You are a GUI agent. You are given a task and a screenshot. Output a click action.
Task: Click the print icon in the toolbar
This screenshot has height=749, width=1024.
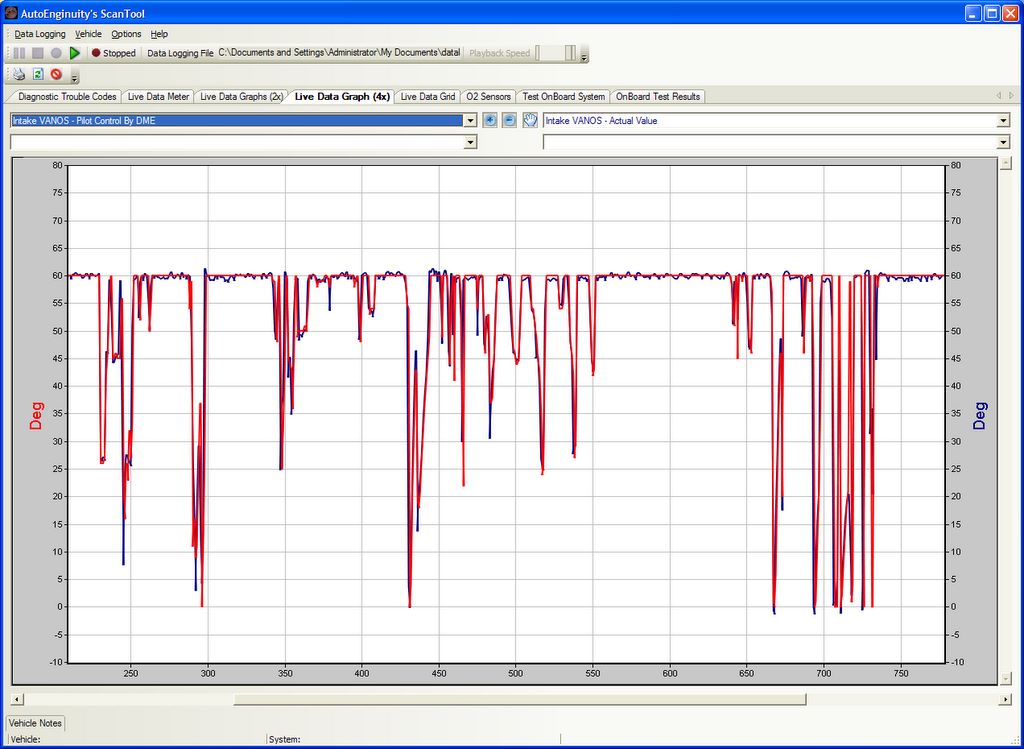19,74
